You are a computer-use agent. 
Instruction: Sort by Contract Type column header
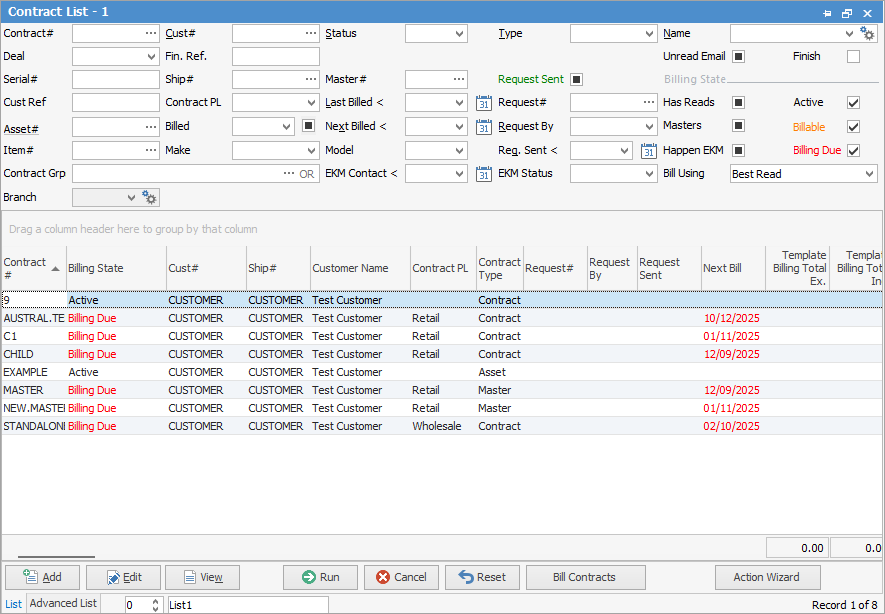point(500,269)
